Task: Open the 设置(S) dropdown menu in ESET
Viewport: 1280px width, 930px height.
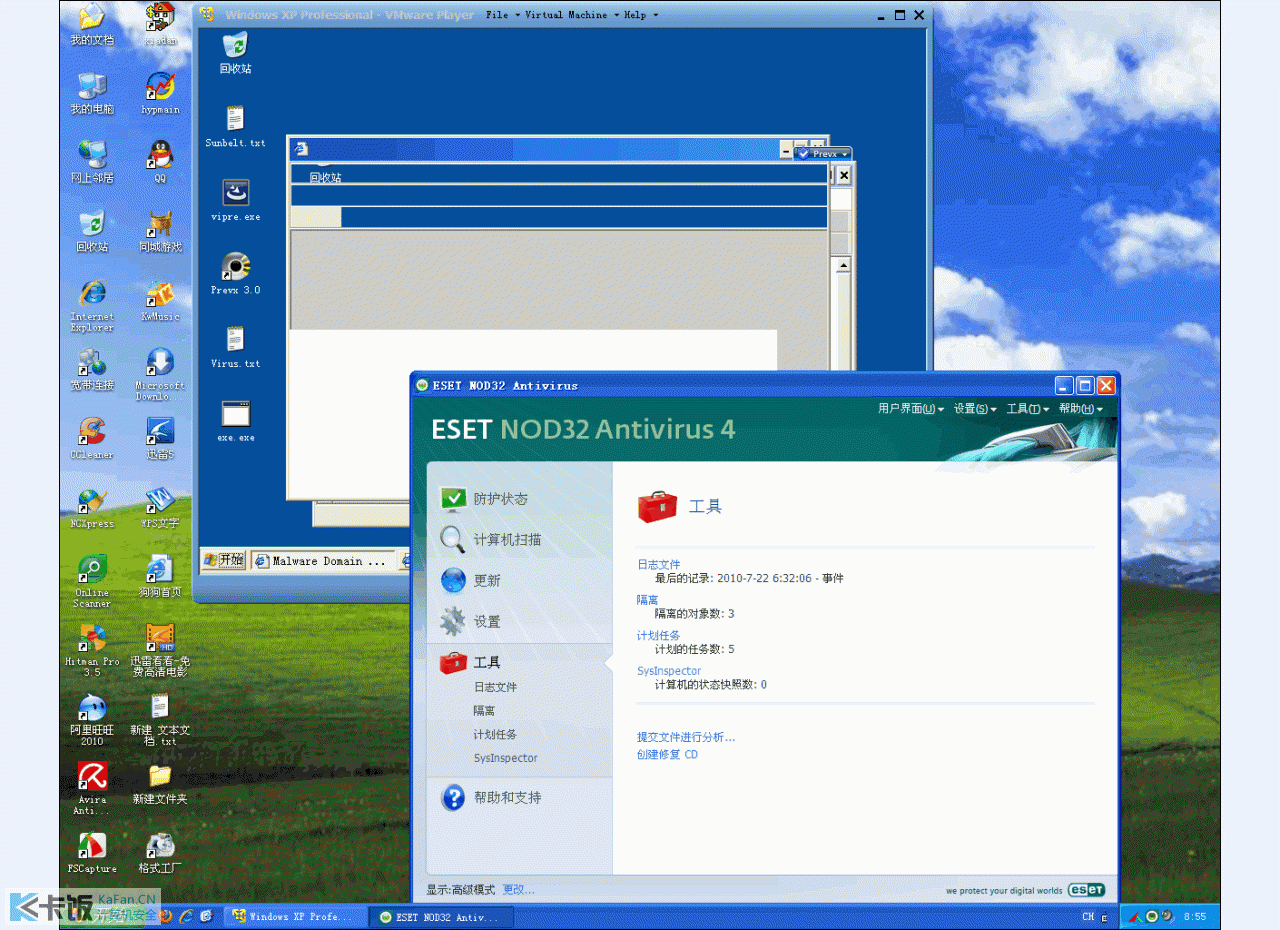Action: (975, 408)
